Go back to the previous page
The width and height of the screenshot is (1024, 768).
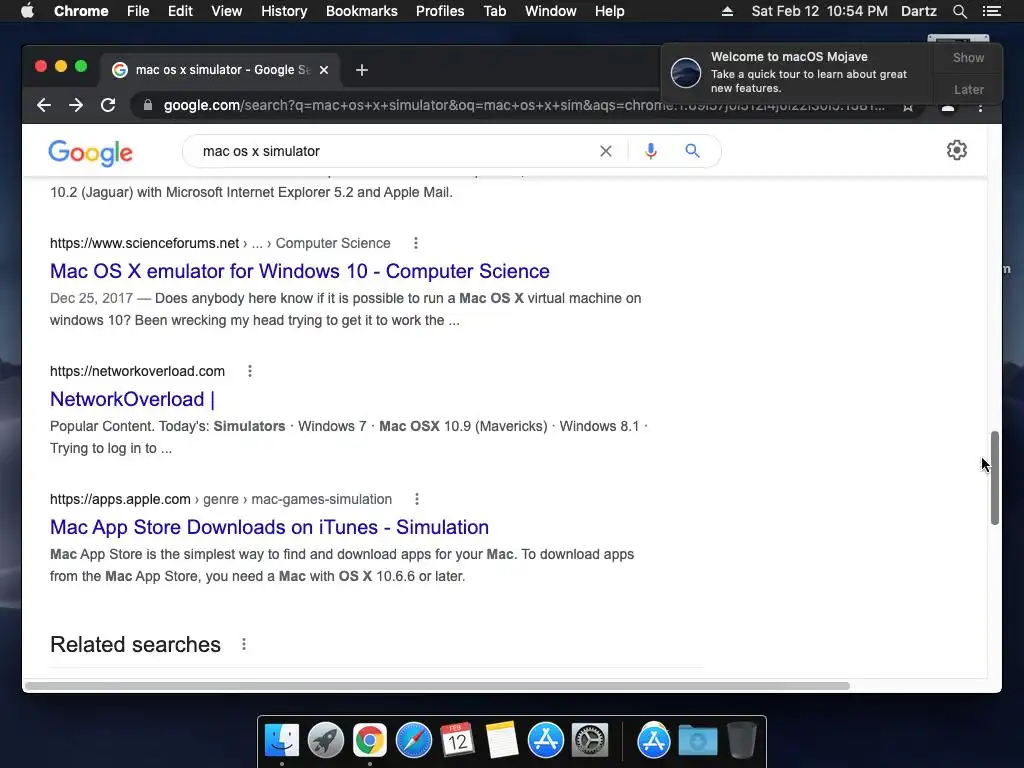click(x=44, y=105)
